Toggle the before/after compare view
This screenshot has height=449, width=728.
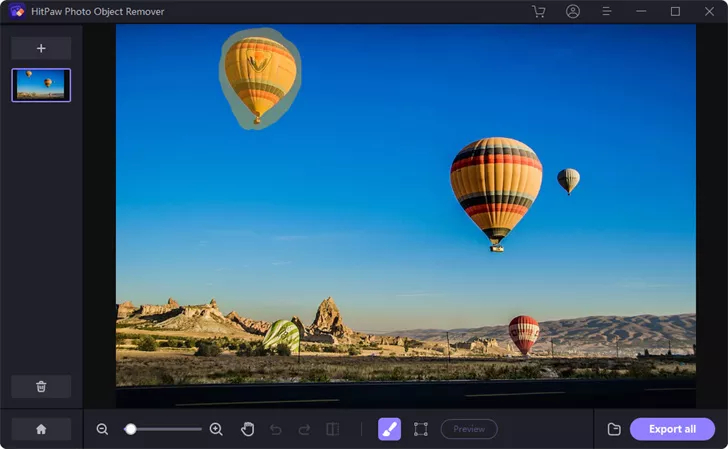[x=332, y=429]
